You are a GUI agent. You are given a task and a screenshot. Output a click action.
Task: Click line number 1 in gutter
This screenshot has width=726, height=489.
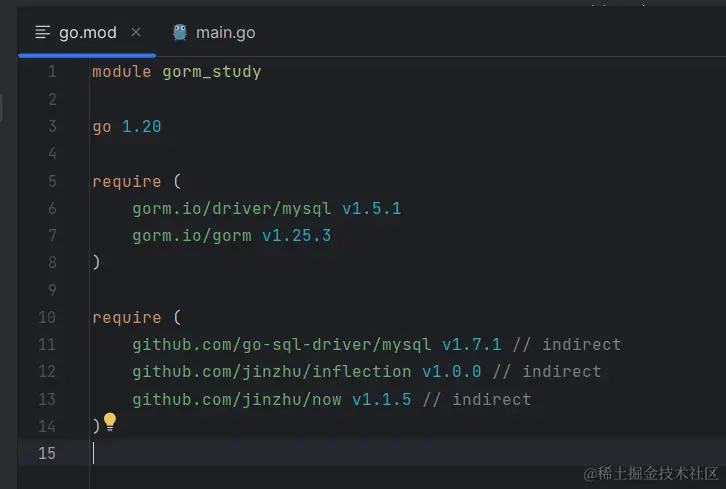coord(52,72)
